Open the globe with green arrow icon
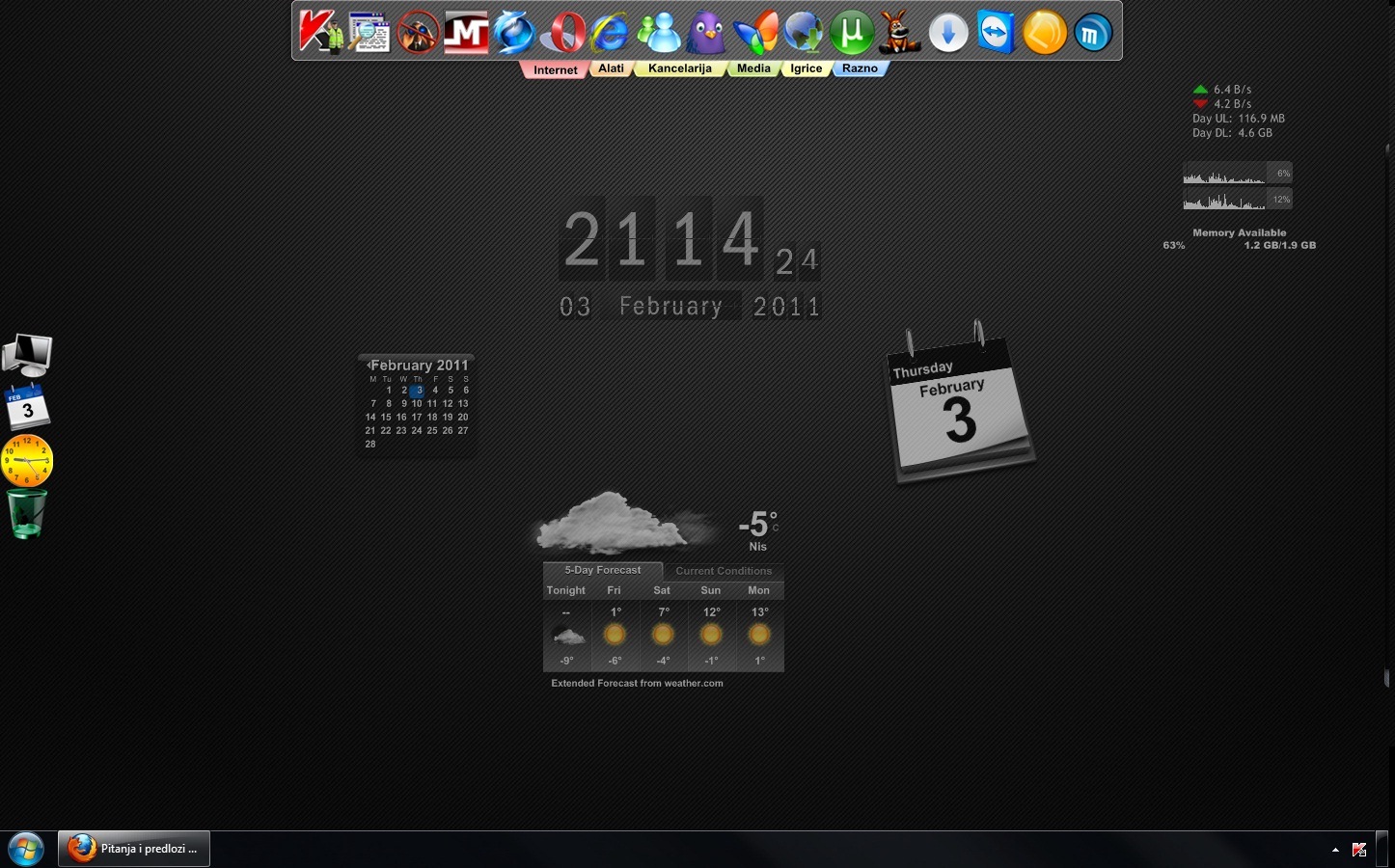1395x868 pixels. (804, 32)
